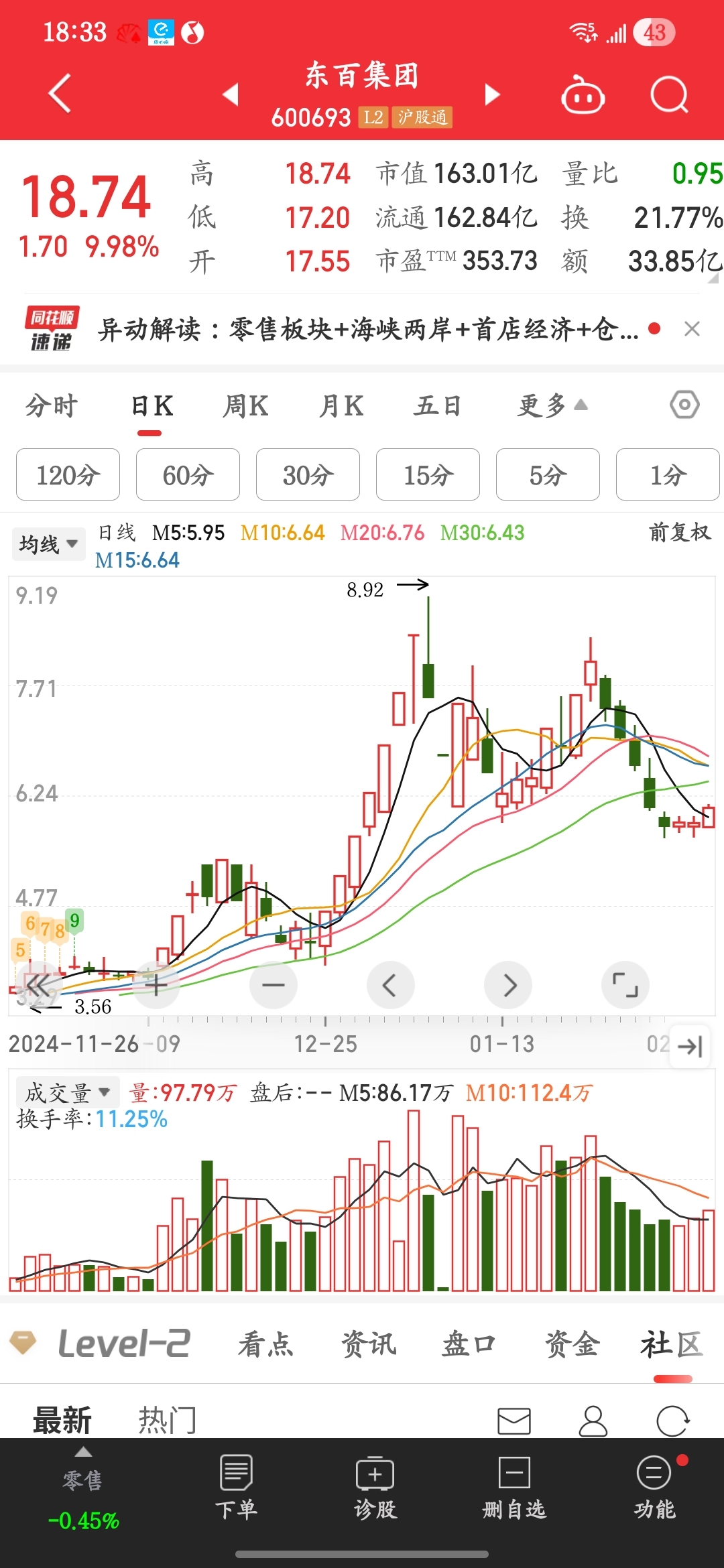This screenshot has height=1568, width=724.
Task: Open the 异动解读 news headline
Action: pyautogui.click(x=367, y=329)
